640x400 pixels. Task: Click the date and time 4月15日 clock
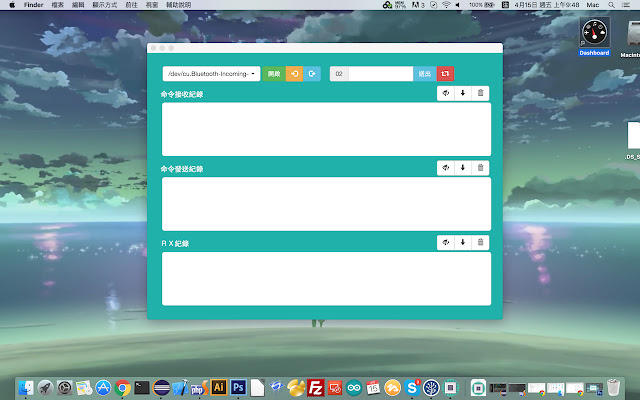point(547,5)
